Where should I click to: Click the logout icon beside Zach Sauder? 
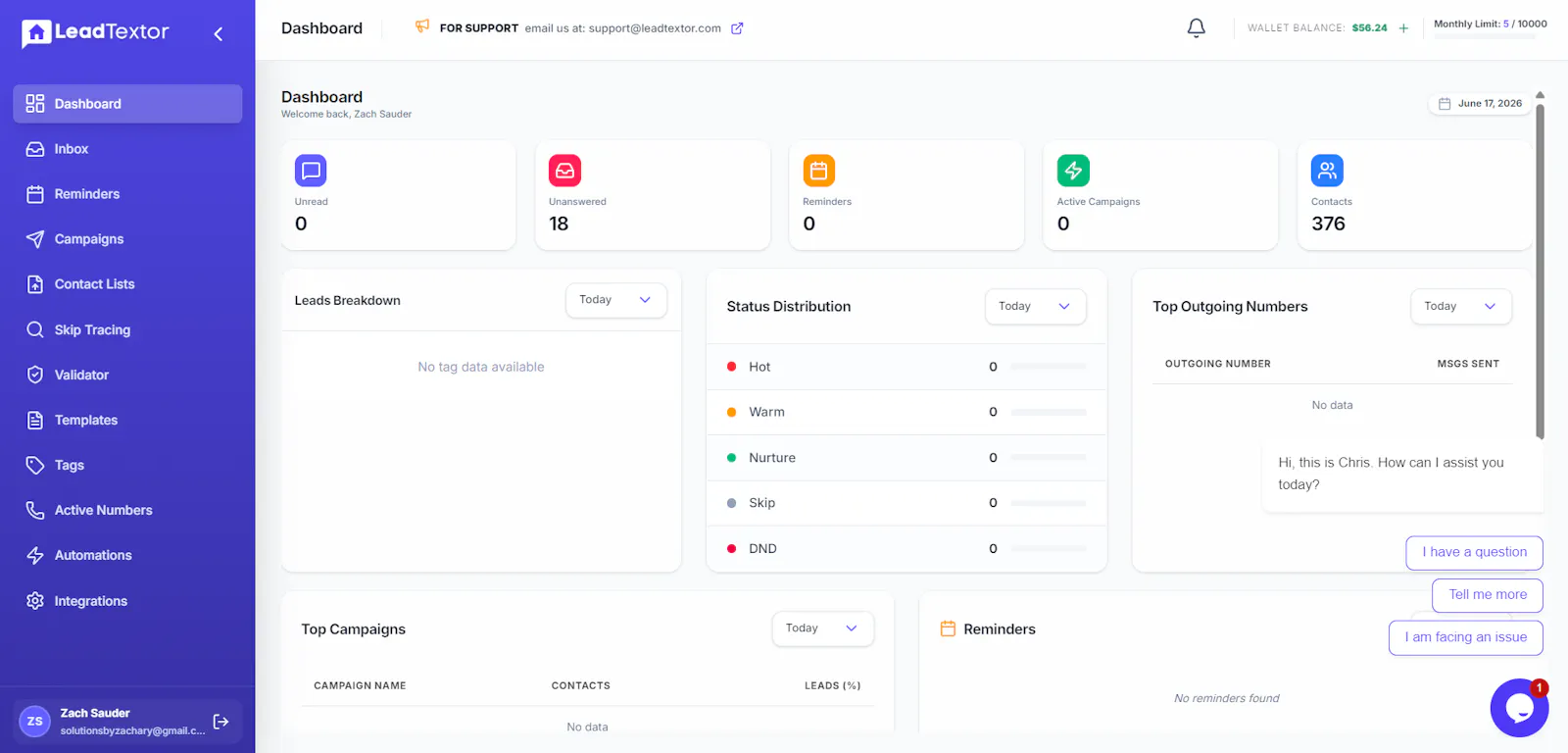pyautogui.click(x=221, y=722)
